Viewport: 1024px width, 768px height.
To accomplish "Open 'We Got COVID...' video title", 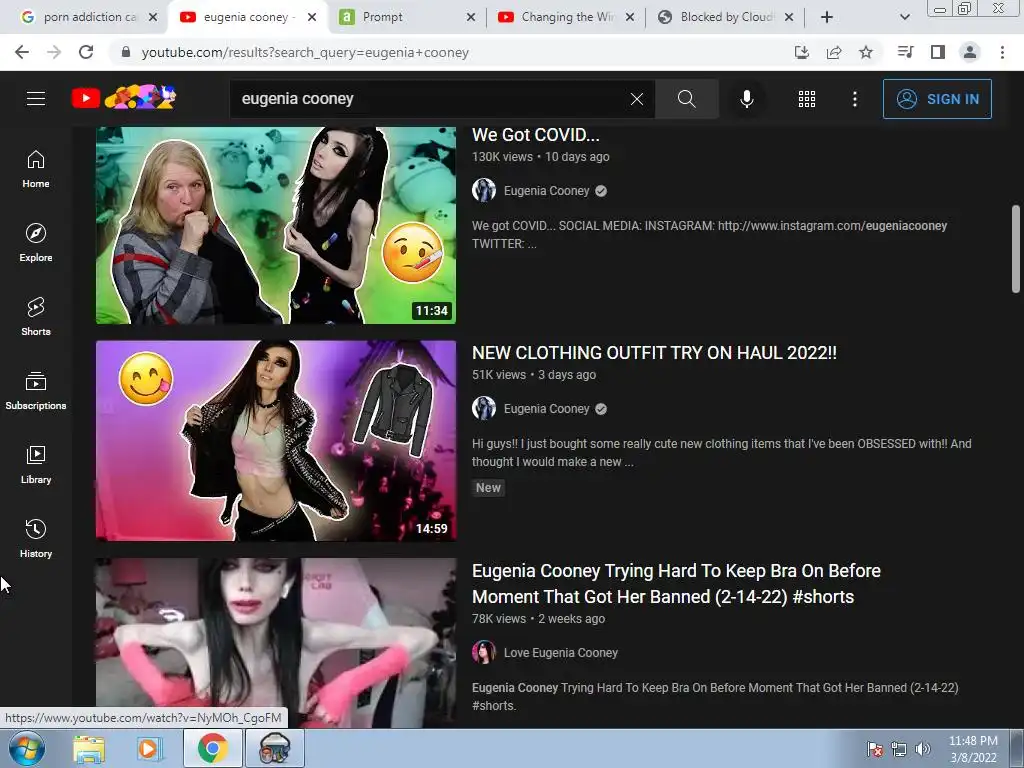I will pos(536,135).
